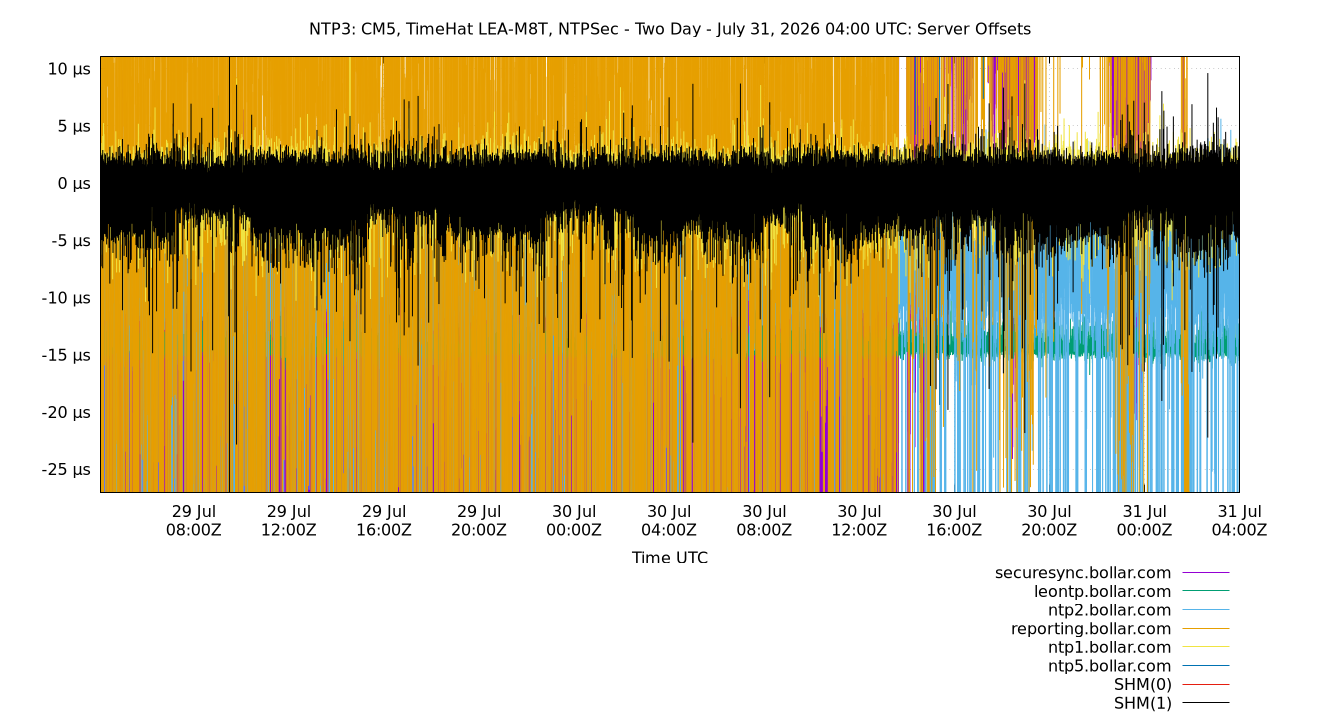Click the 30 Jul 16:00Z tick label

point(954,521)
